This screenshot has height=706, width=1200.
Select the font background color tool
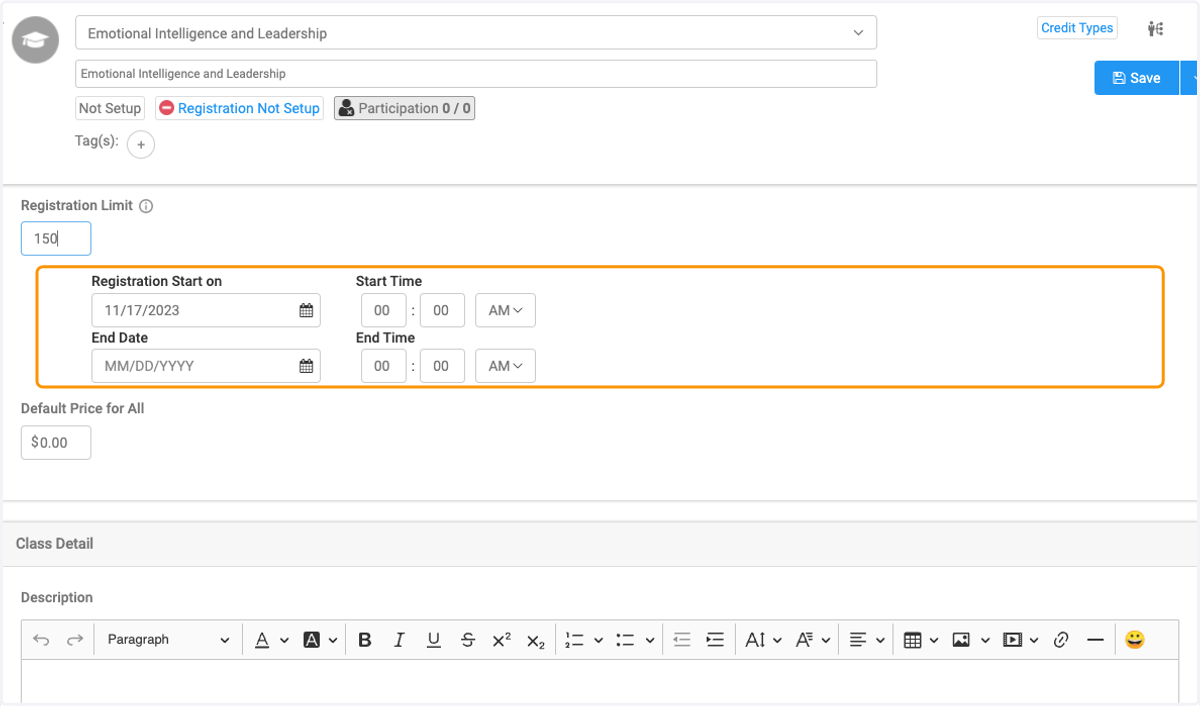tap(312, 640)
